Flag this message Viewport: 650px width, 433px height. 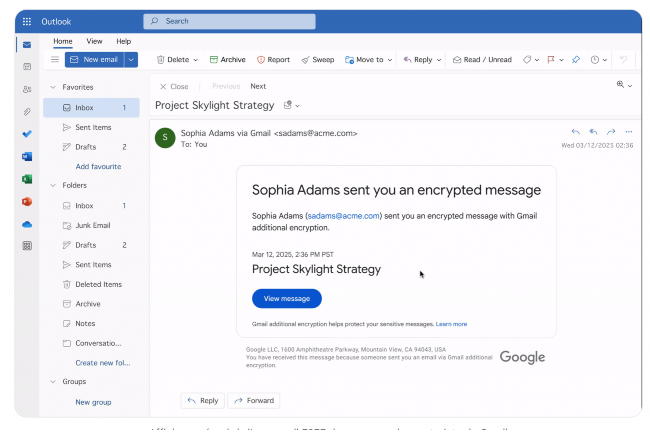[551, 60]
